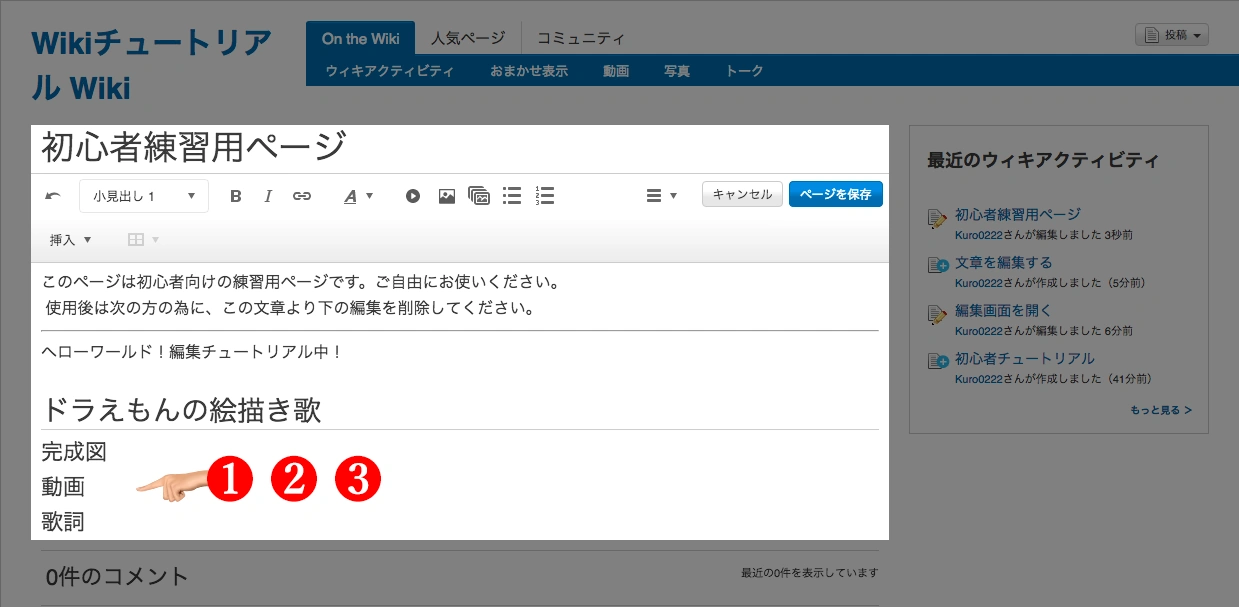The width and height of the screenshot is (1239, 607).
Task: Open 動画 in navigation bar
Action: (616, 71)
